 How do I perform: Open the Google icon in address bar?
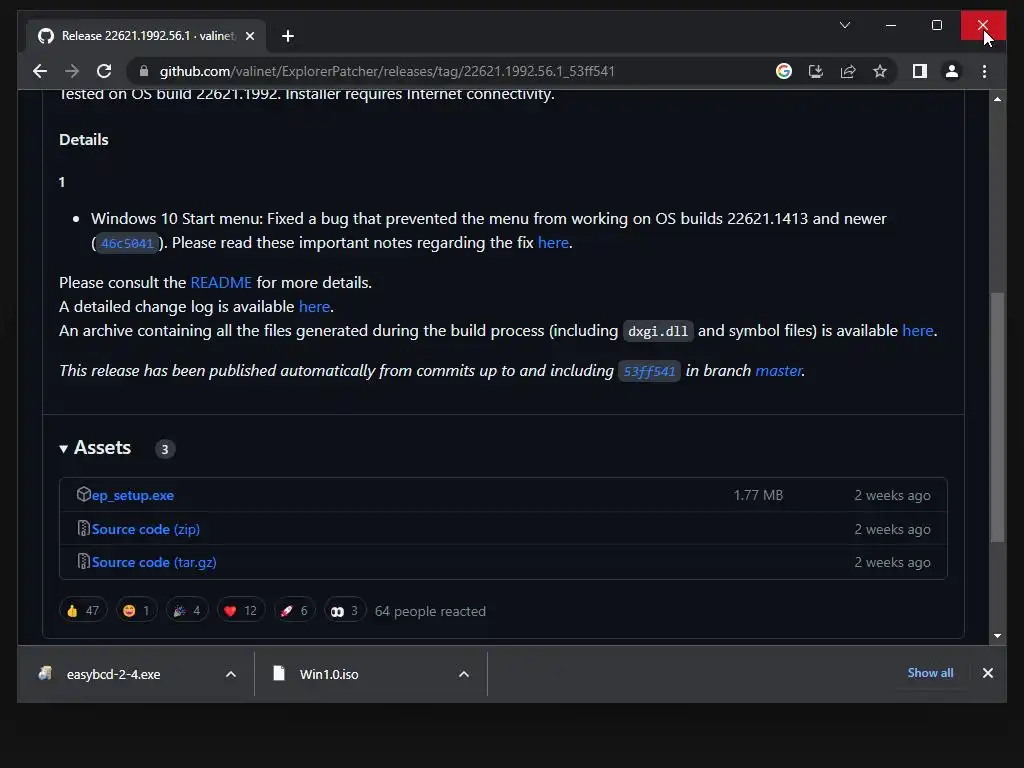[x=784, y=71]
